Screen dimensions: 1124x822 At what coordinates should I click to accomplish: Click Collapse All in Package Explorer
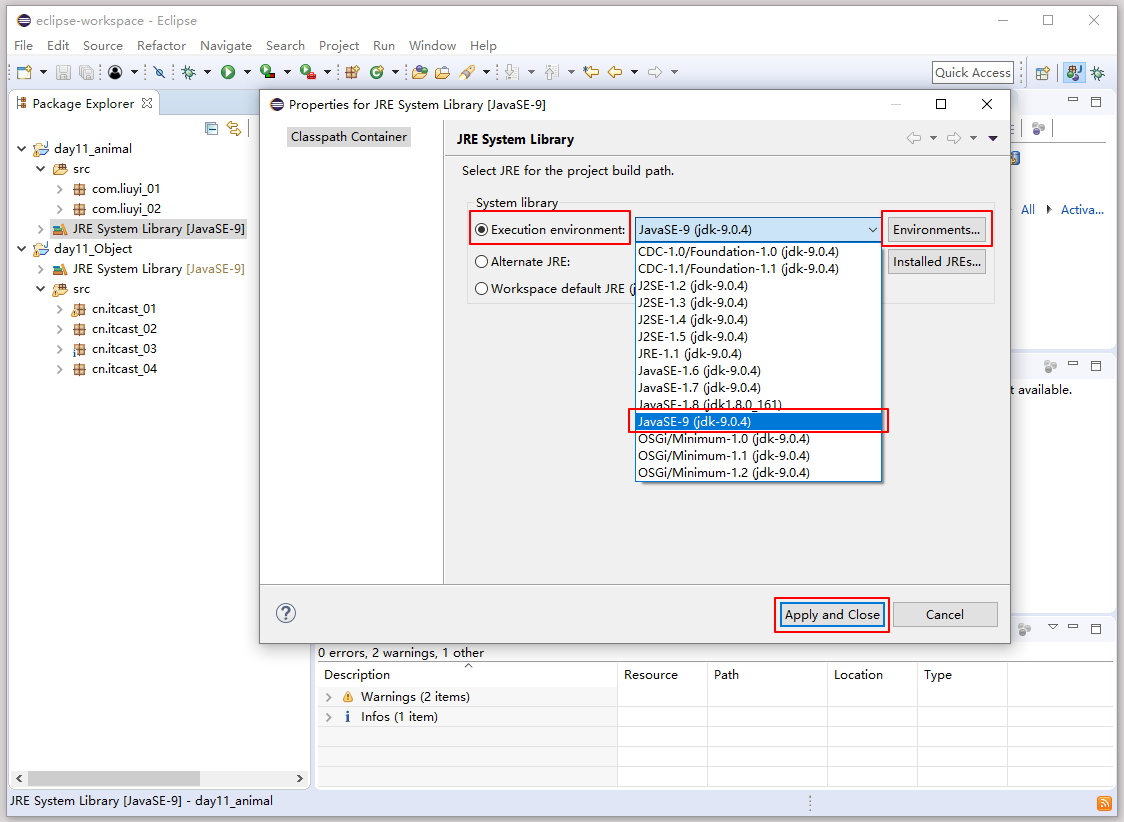[211, 128]
